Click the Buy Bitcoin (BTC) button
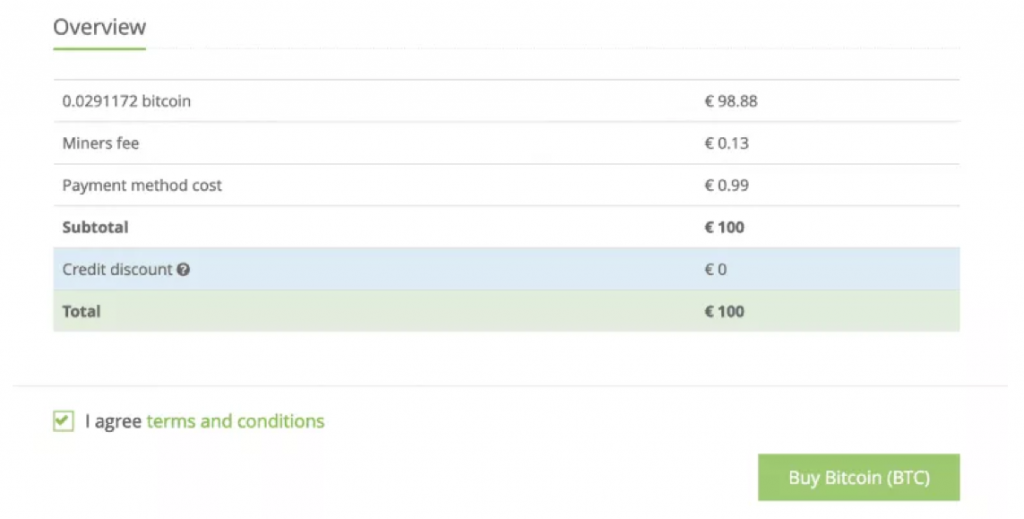Screen dimensions: 1024x519 click(859, 477)
